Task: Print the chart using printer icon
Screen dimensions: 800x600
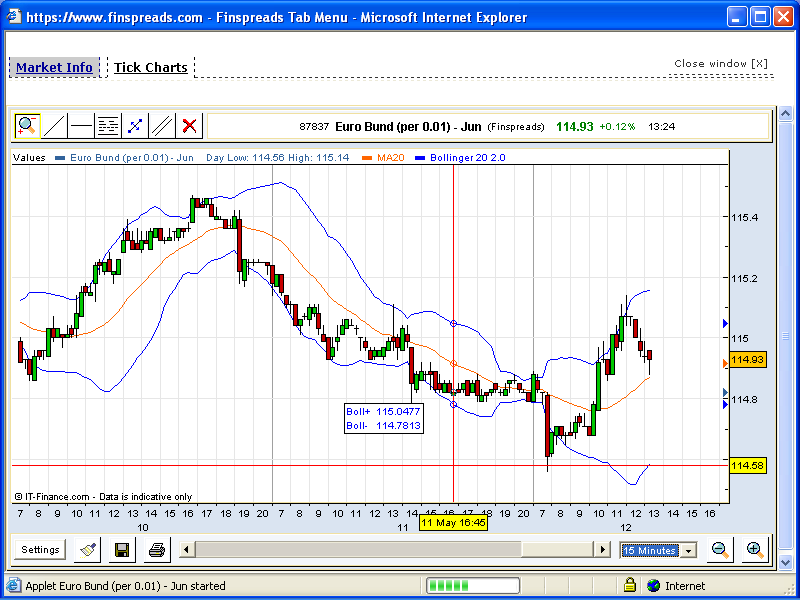Action: [156, 549]
